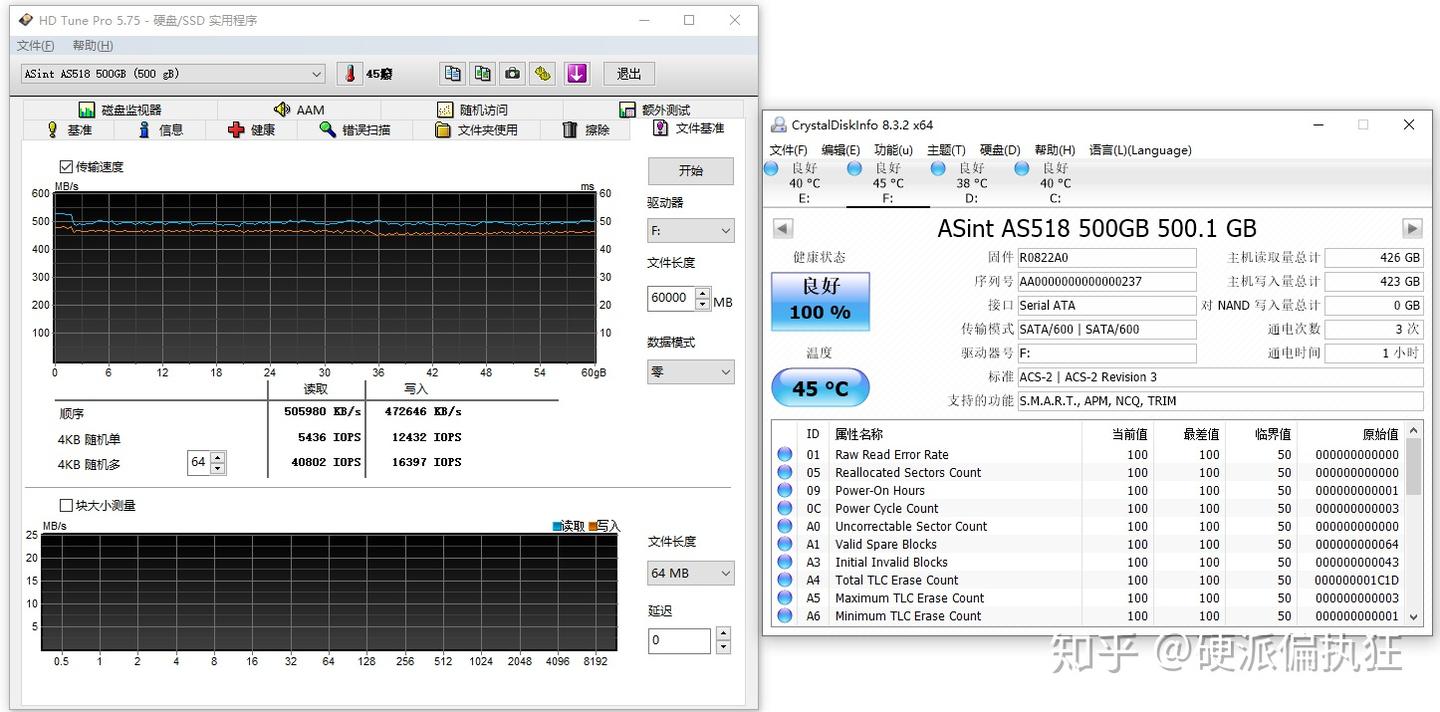
Task: Open HD Tune options via the gears icon
Action: coord(544,73)
